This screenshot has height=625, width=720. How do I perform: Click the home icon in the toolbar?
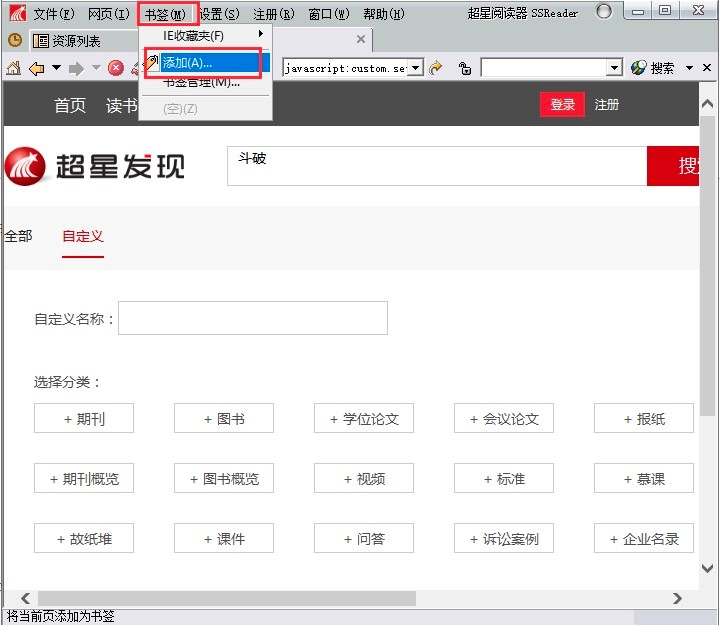(14, 68)
